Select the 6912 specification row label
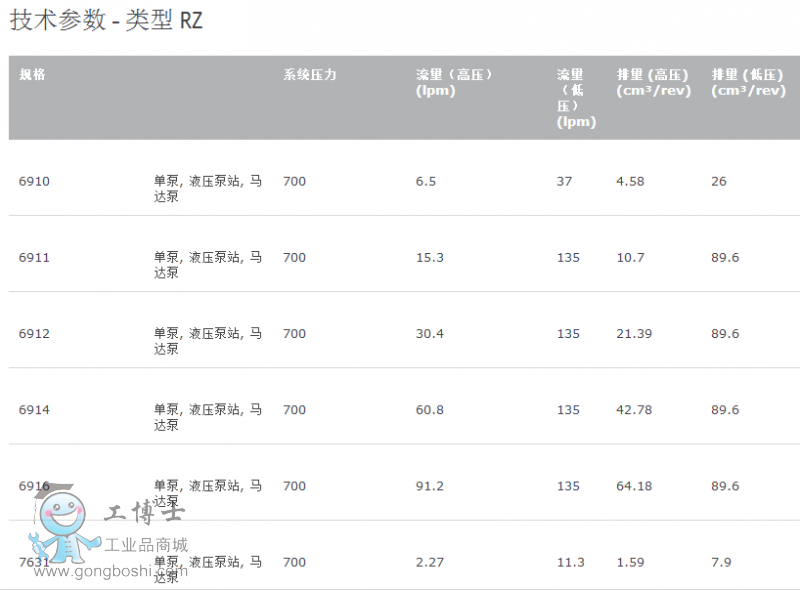The height and width of the screenshot is (590, 800). point(34,334)
